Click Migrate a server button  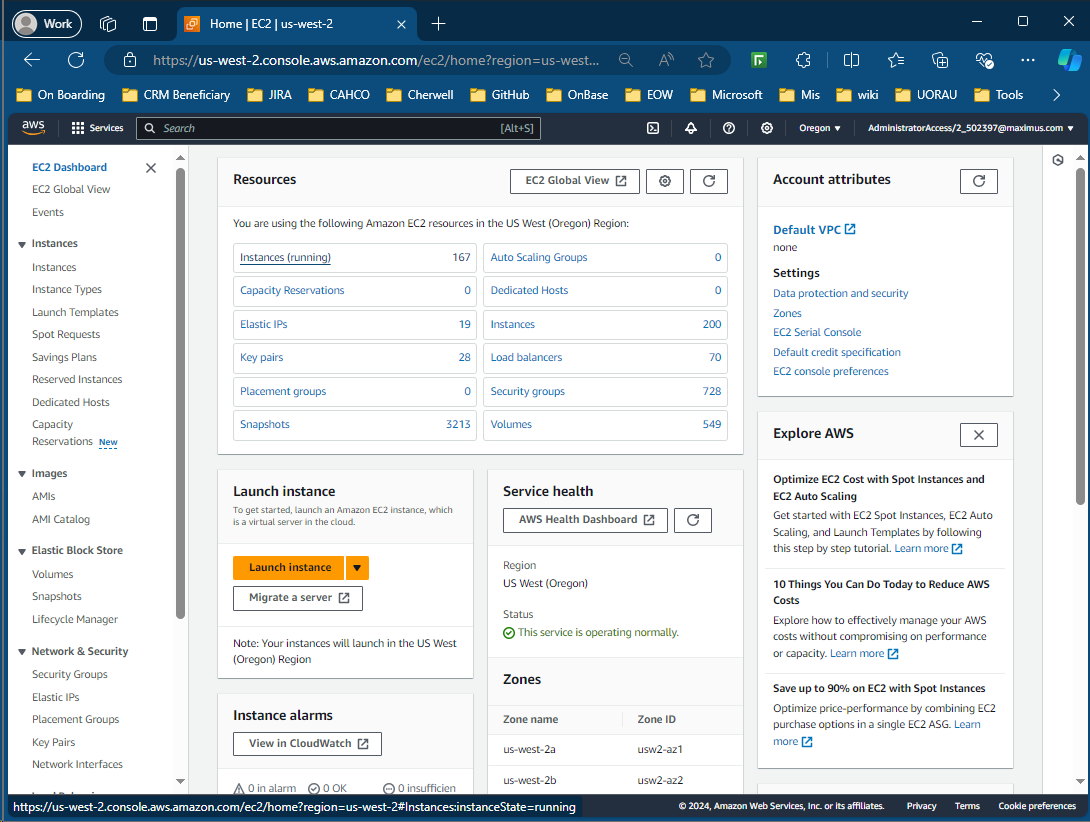[298, 598]
